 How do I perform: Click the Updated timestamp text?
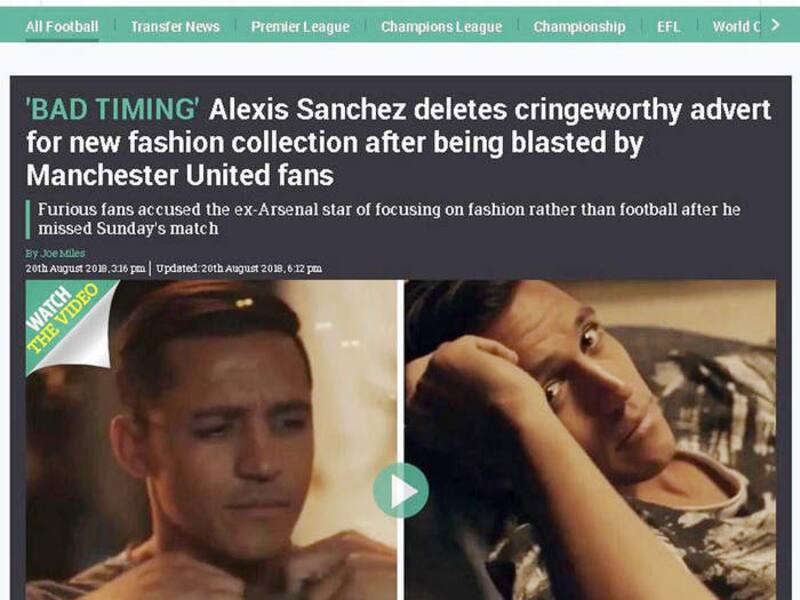(239, 268)
